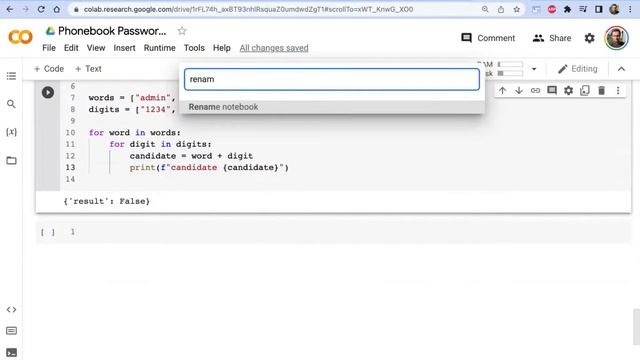This screenshot has height=360, width=640.
Task: Open the Edit menu
Action: pyautogui.click(x=71, y=48)
